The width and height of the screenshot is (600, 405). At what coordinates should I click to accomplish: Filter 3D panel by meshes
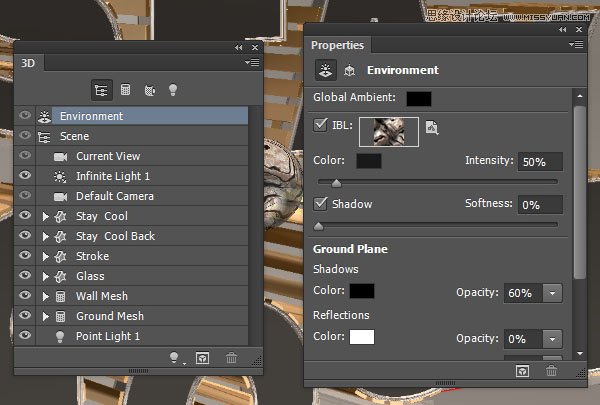(126, 89)
